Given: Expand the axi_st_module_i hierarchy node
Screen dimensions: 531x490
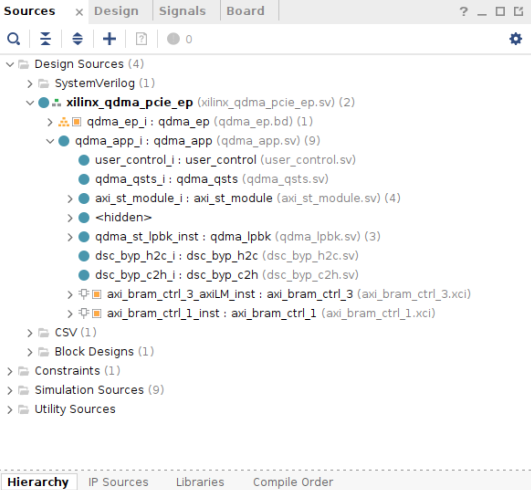Looking at the screenshot, I should [70, 198].
